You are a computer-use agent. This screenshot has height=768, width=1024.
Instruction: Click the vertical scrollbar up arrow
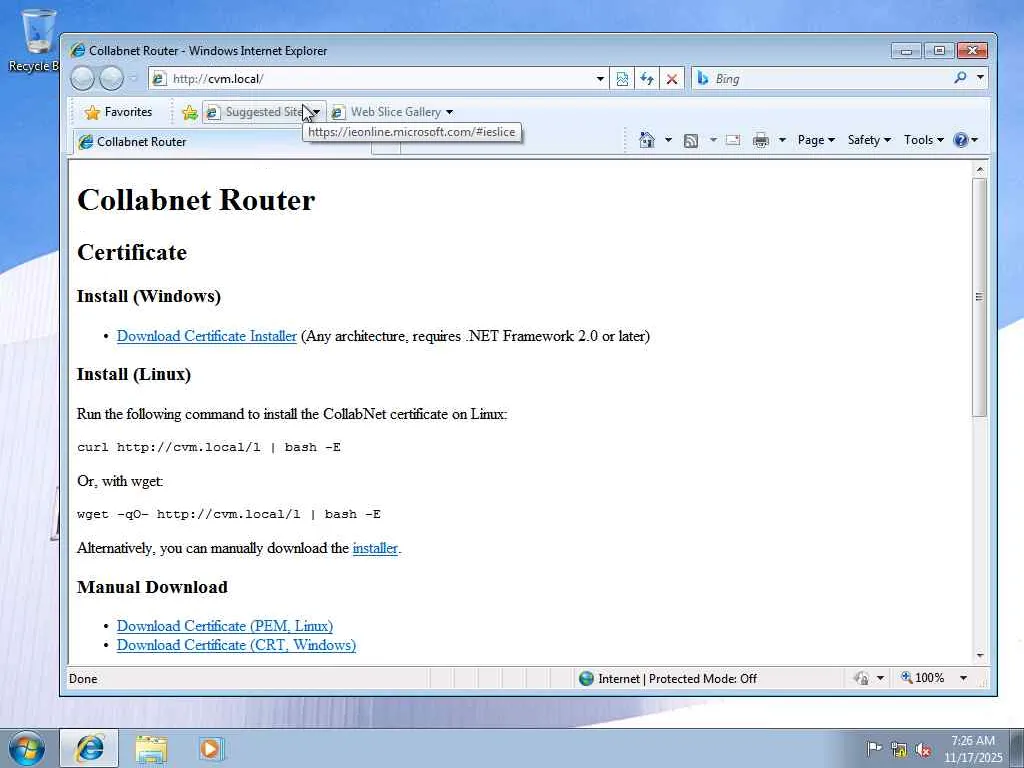click(979, 170)
